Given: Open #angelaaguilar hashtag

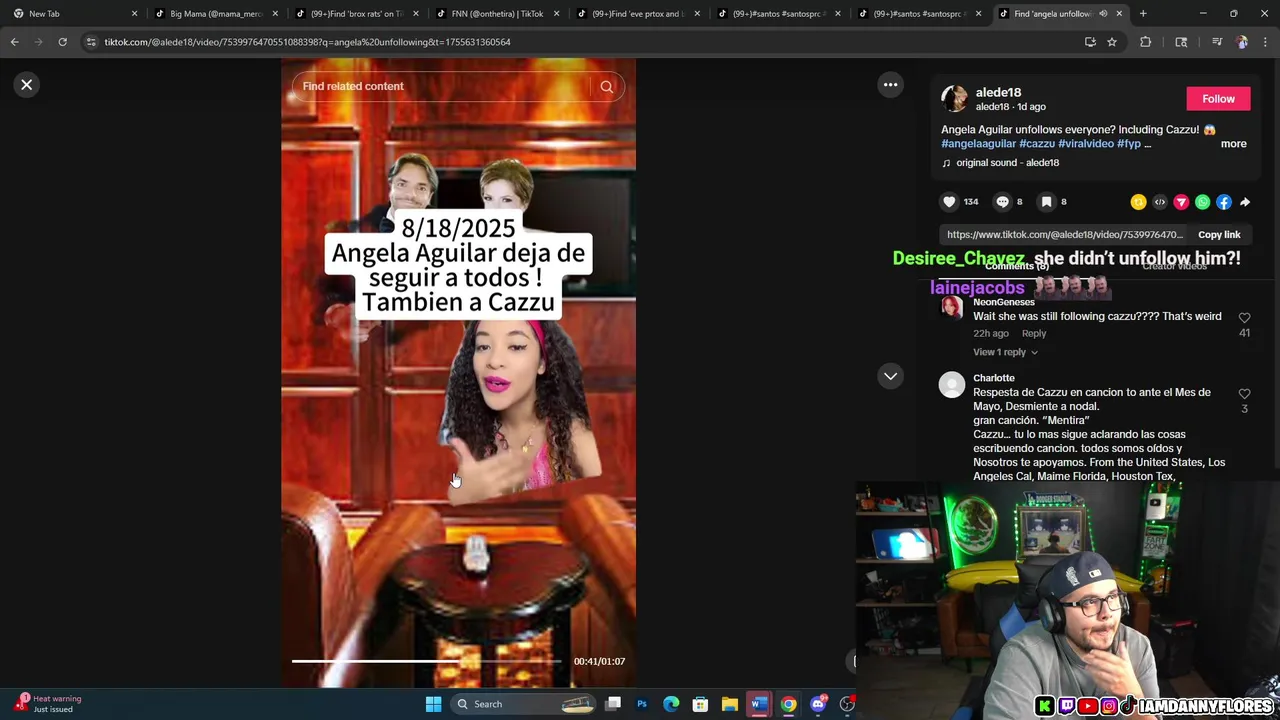Looking at the screenshot, I should point(978,144).
